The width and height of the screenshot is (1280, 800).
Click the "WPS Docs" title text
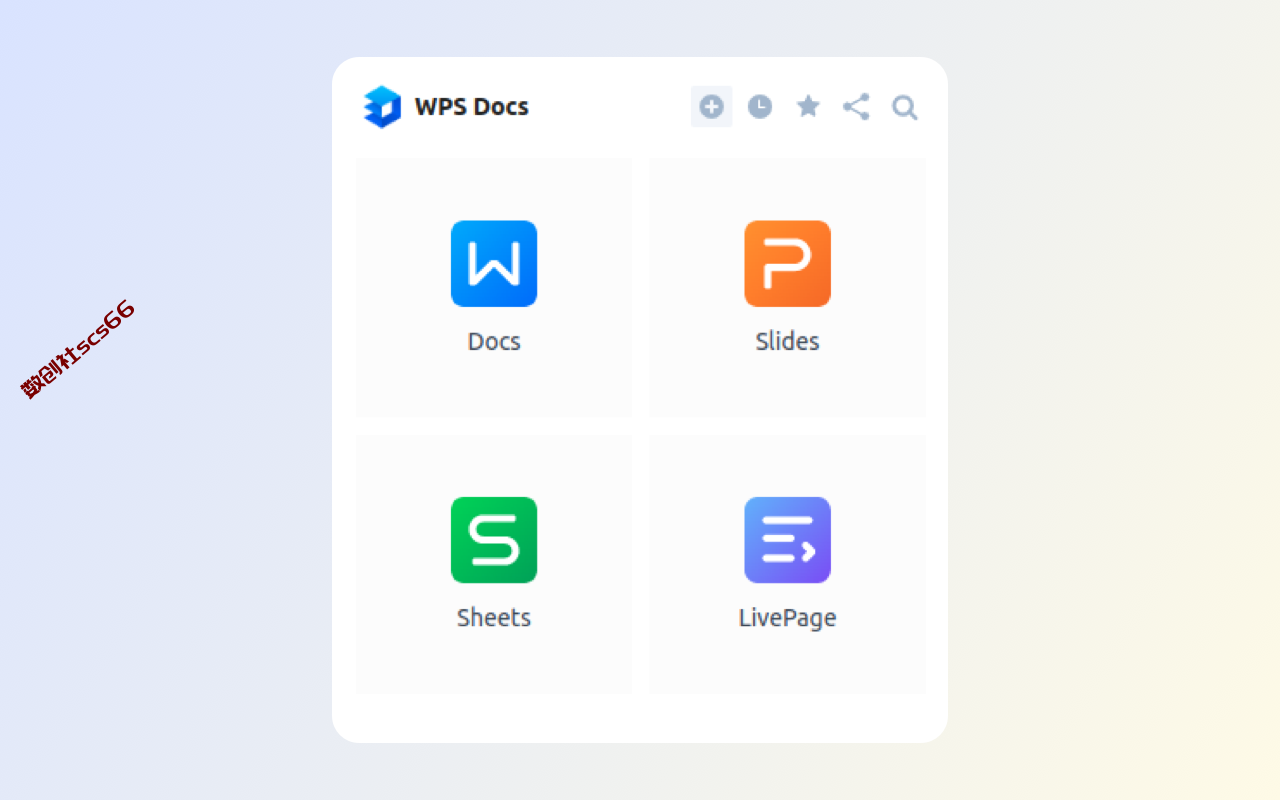click(x=472, y=107)
